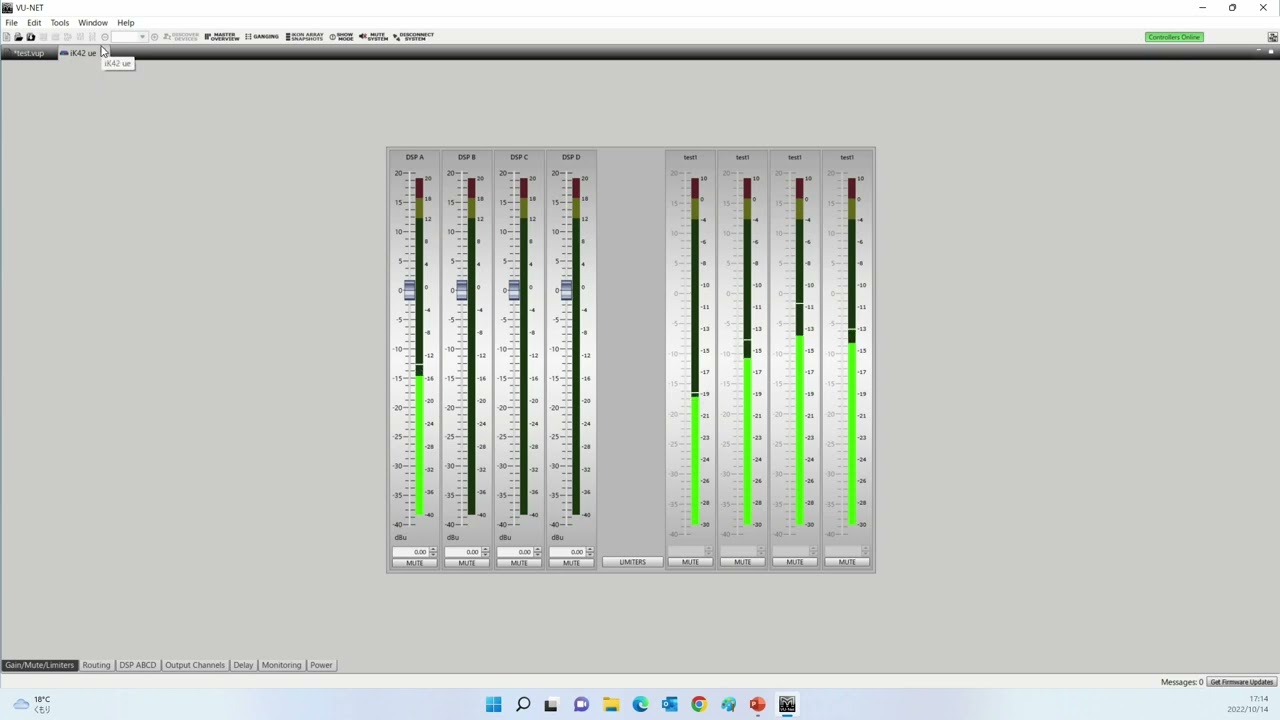This screenshot has width=1280, height=720.
Task: Open the Window menu
Action: [x=93, y=22]
